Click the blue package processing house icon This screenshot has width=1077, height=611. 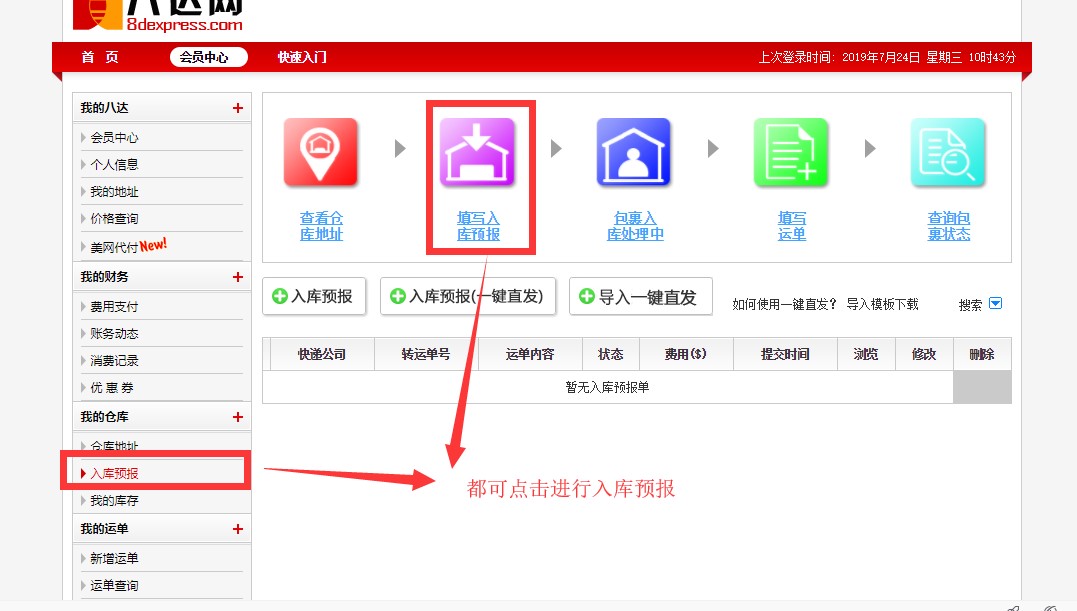pyautogui.click(x=634, y=152)
